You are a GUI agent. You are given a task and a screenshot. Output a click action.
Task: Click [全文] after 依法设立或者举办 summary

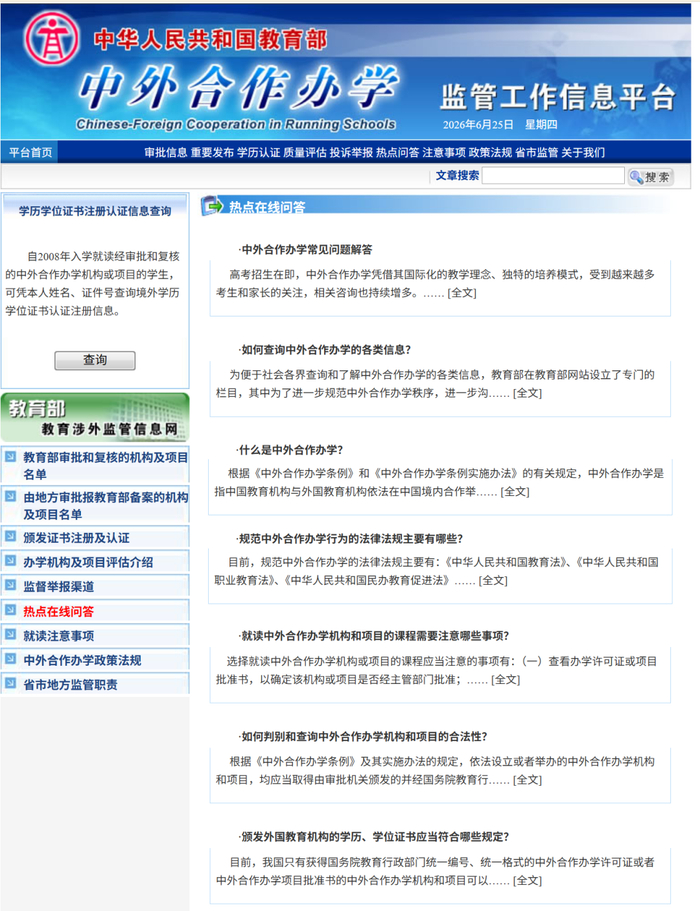click(x=527, y=780)
